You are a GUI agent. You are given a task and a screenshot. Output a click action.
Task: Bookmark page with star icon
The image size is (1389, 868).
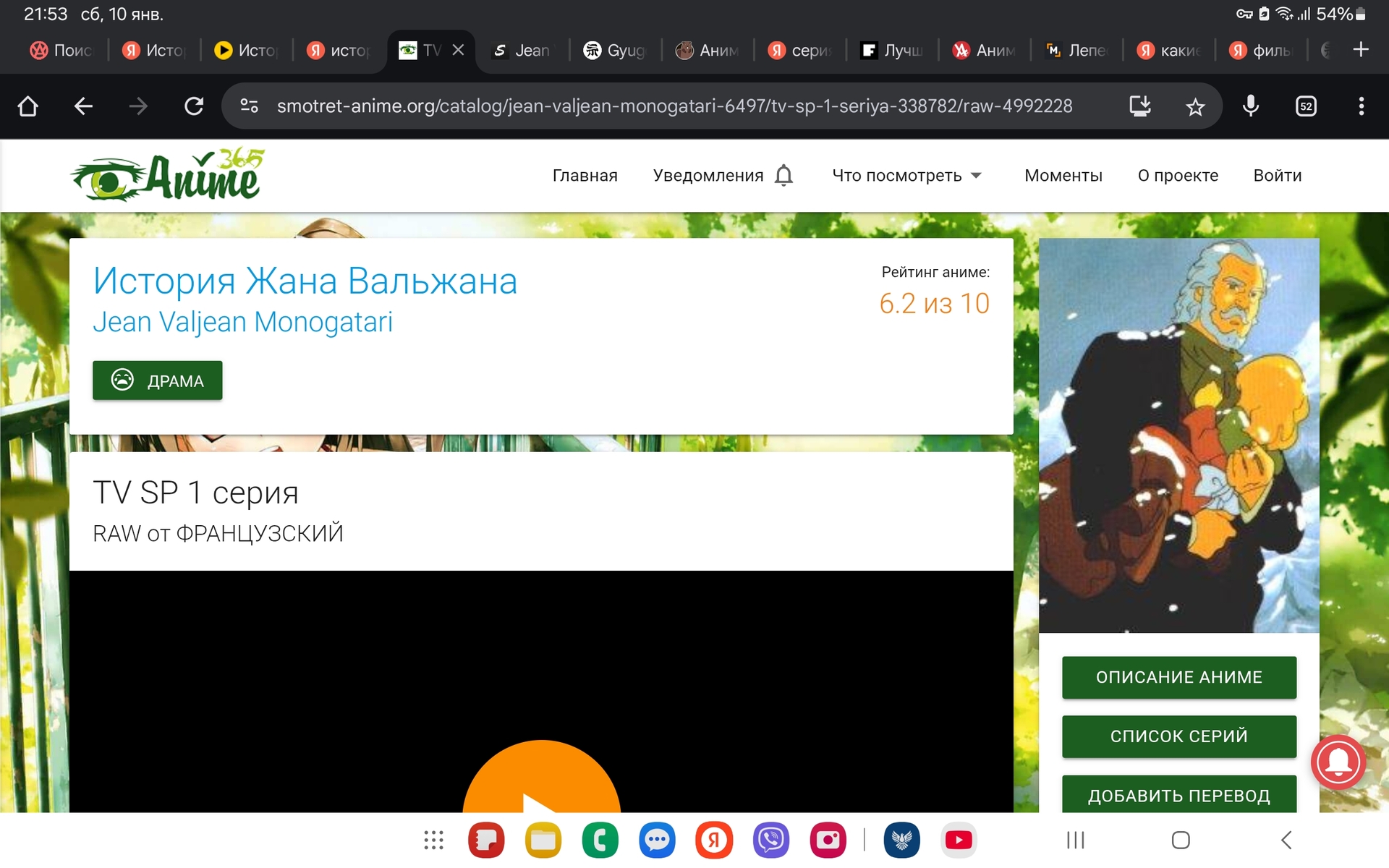(x=1195, y=107)
